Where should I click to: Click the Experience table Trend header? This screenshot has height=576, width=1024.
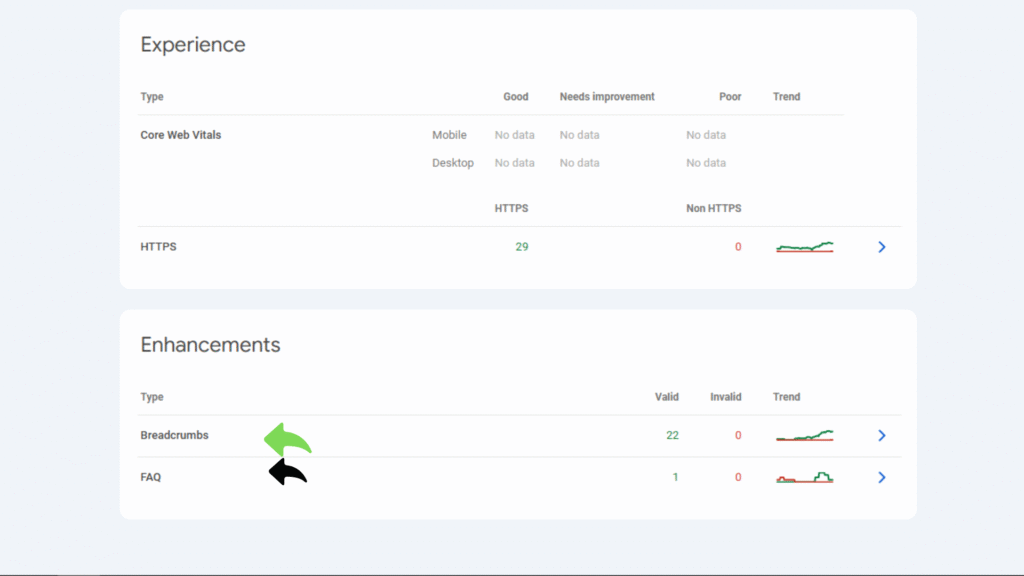(786, 97)
